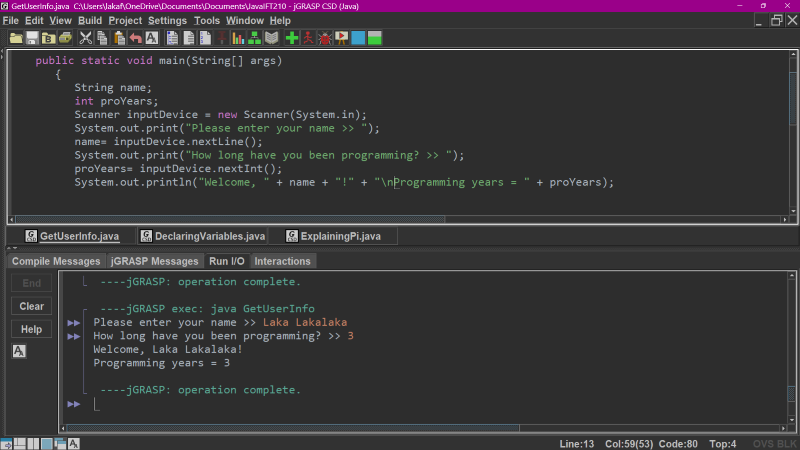Select the single blue pane icon in status bar
The height and width of the screenshot is (450, 800).
tap(46, 444)
